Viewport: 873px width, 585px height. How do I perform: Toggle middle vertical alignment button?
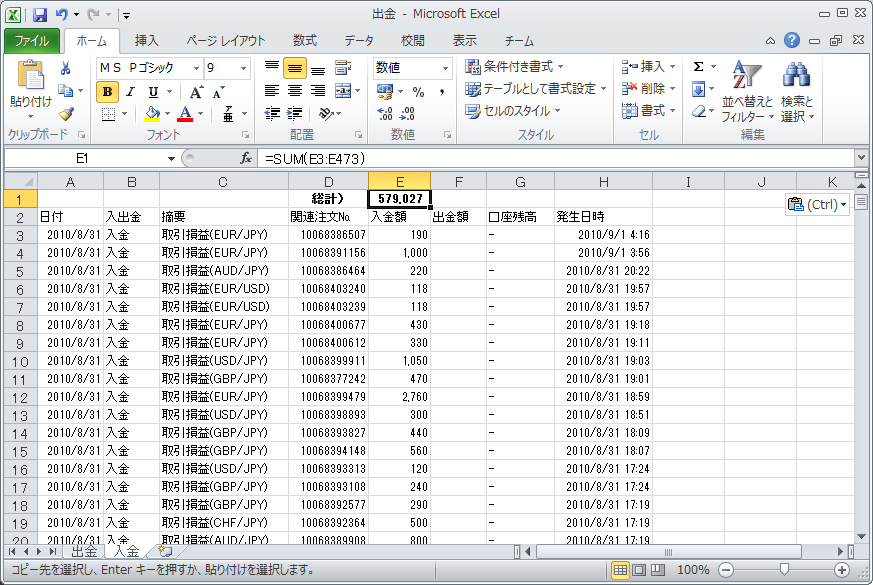294,68
